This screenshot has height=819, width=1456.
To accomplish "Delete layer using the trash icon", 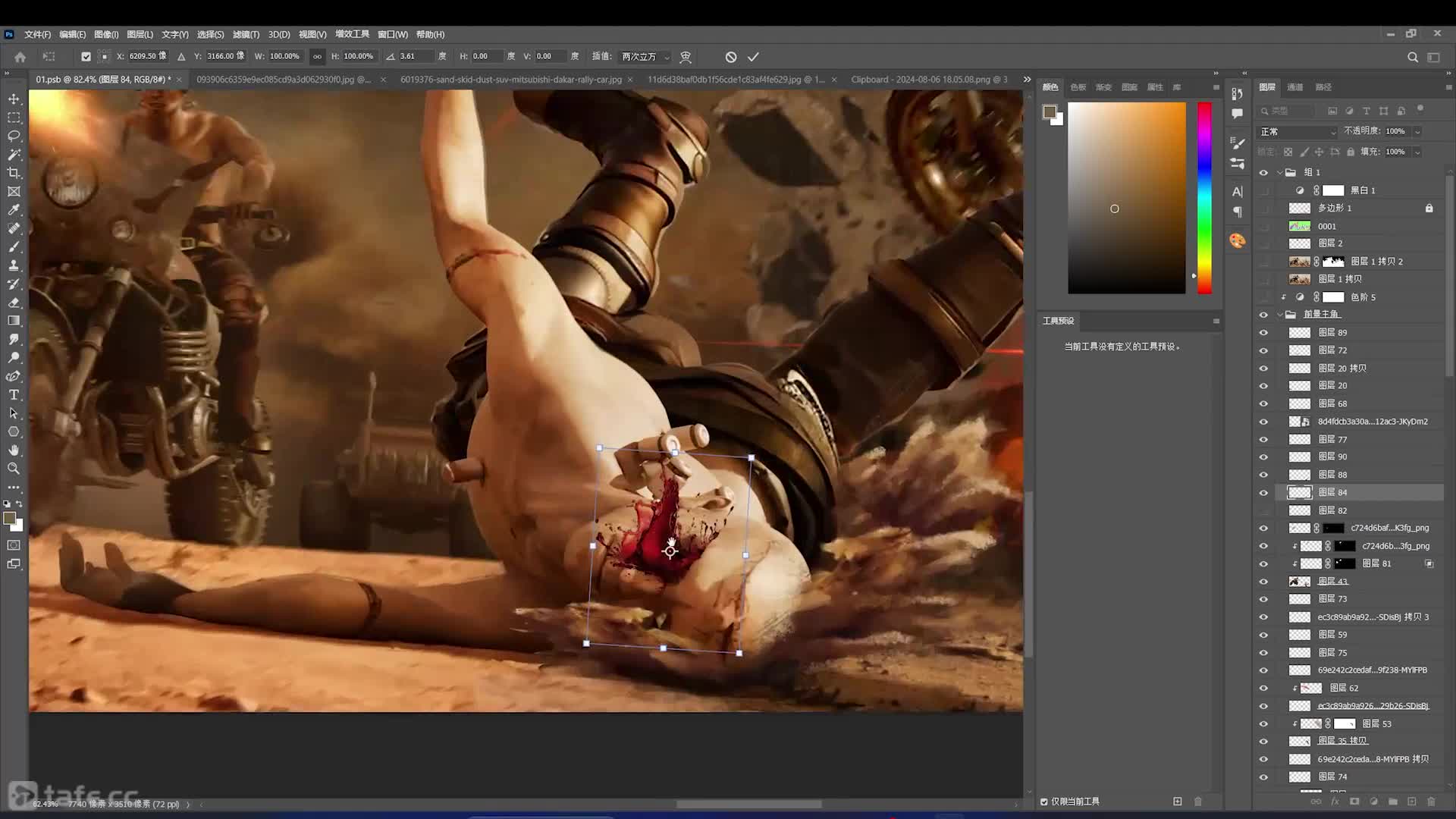I will 1431,802.
